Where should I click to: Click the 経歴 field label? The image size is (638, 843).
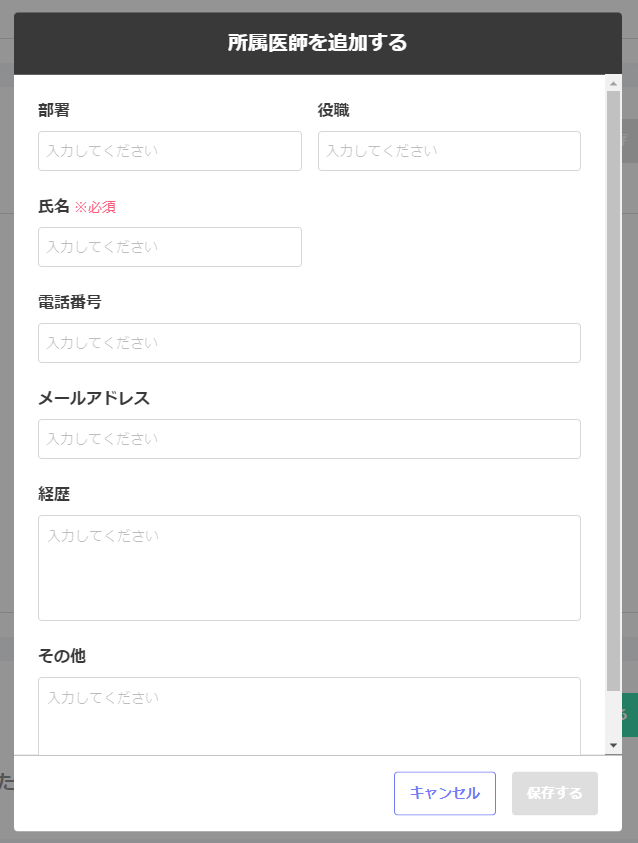(54, 494)
